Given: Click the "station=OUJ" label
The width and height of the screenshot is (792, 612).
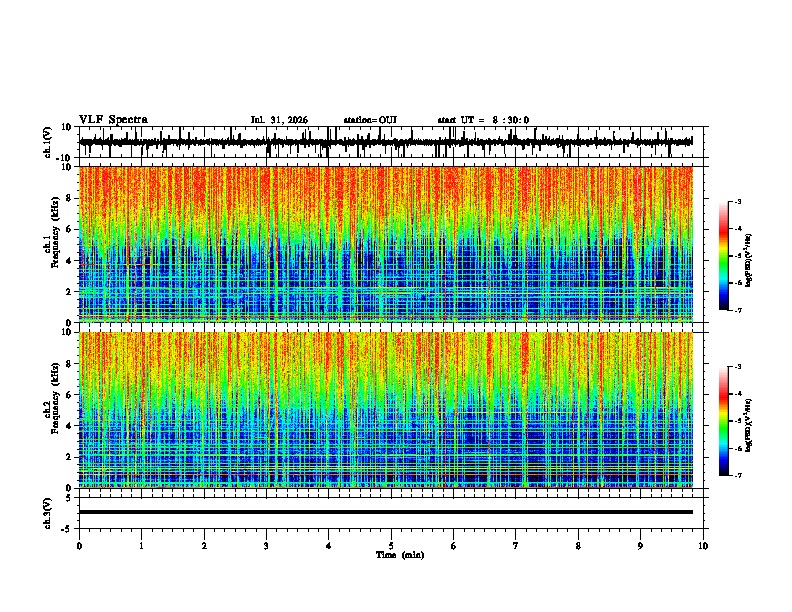Looking at the screenshot, I should 370,120.
